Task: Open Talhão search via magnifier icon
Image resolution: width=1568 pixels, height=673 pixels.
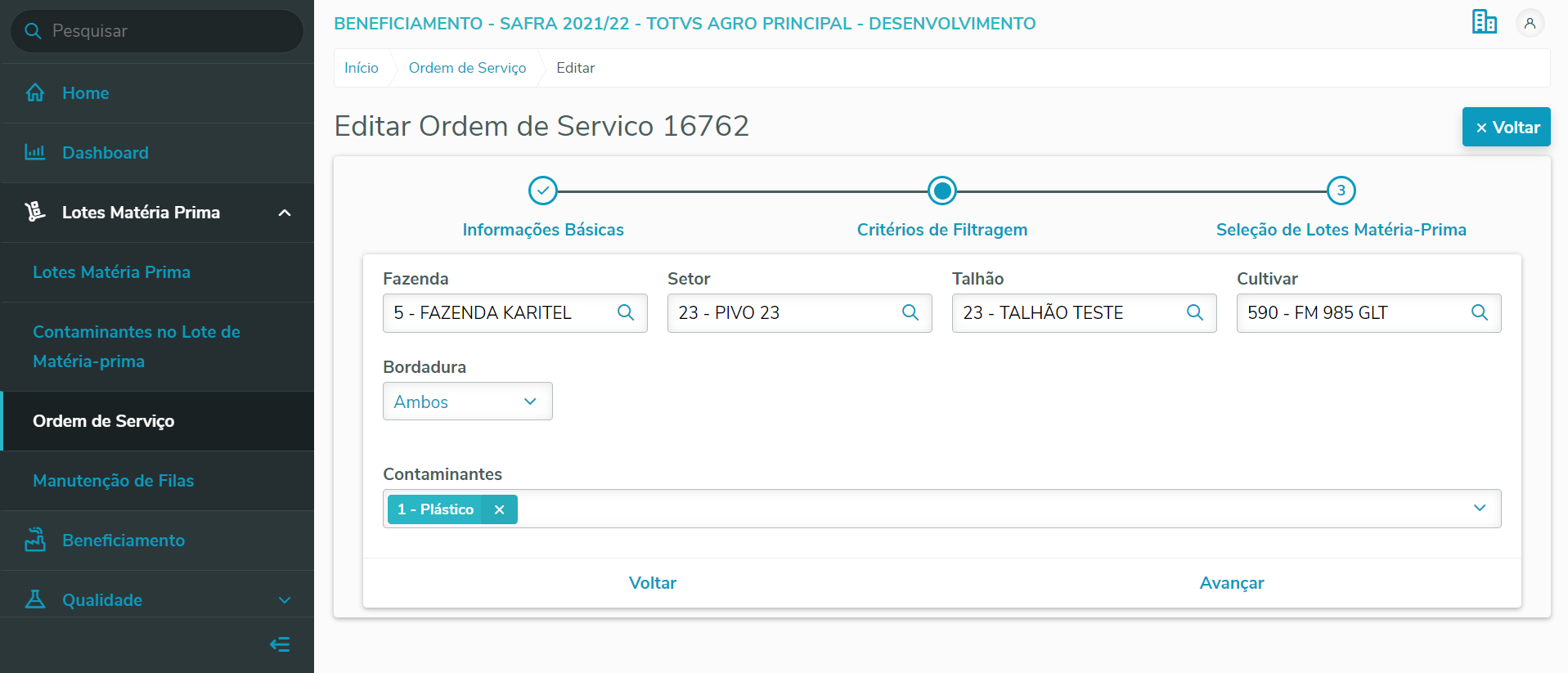Action: point(1195,312)
